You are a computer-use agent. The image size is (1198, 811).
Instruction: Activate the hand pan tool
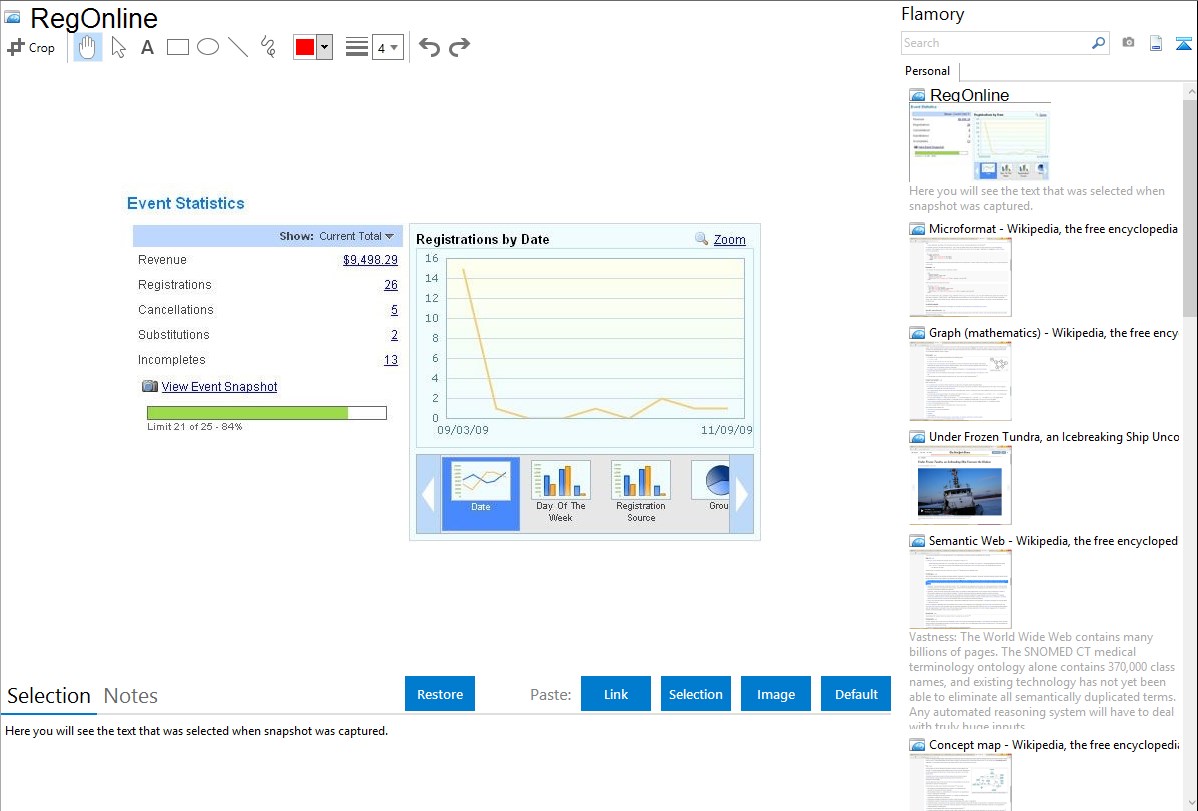(88, 47)
